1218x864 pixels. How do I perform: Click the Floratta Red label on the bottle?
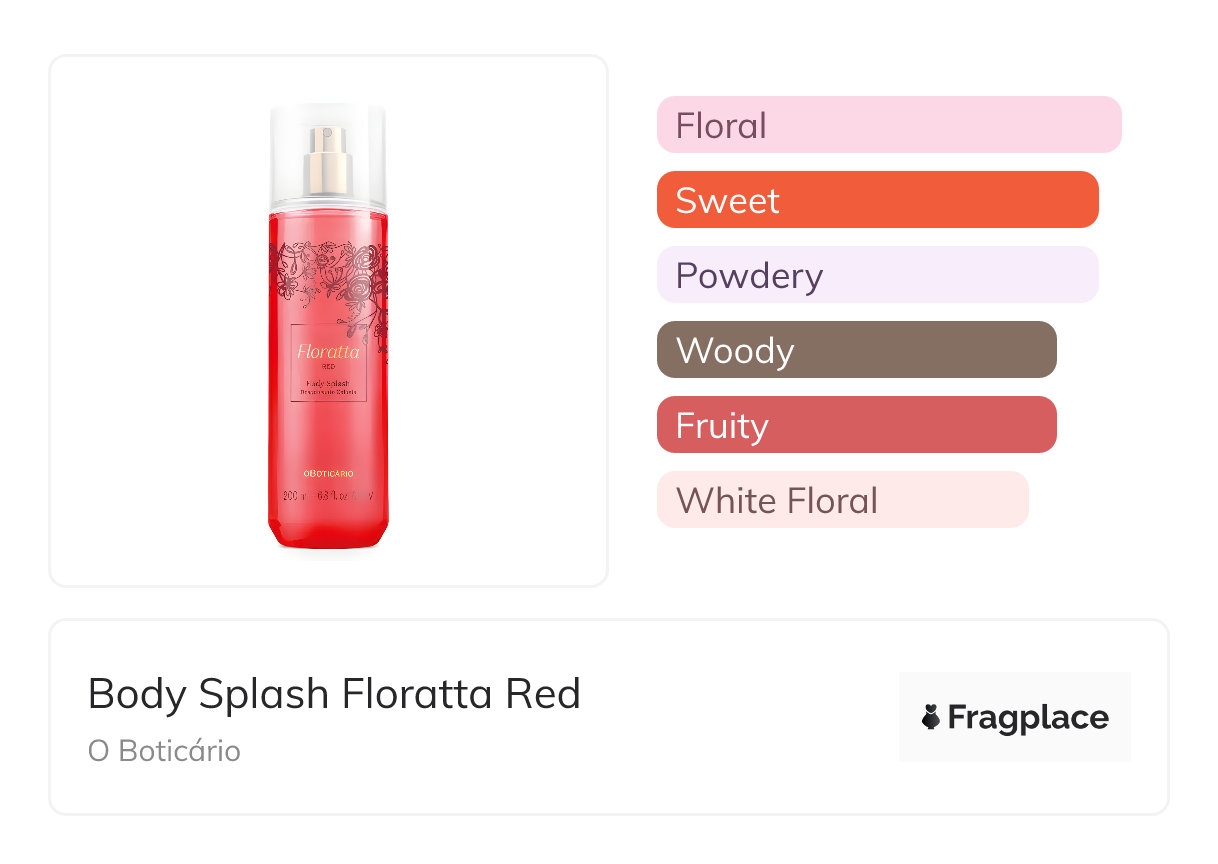tap(328, 353)
